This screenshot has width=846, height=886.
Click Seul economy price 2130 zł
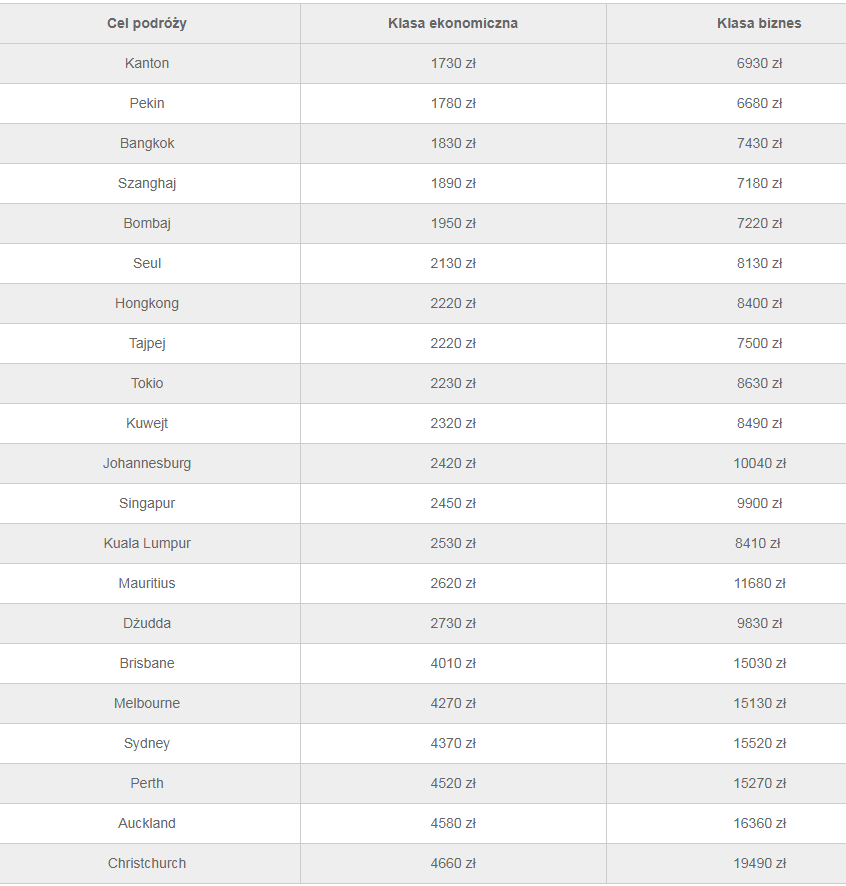[x=453, y=263]
